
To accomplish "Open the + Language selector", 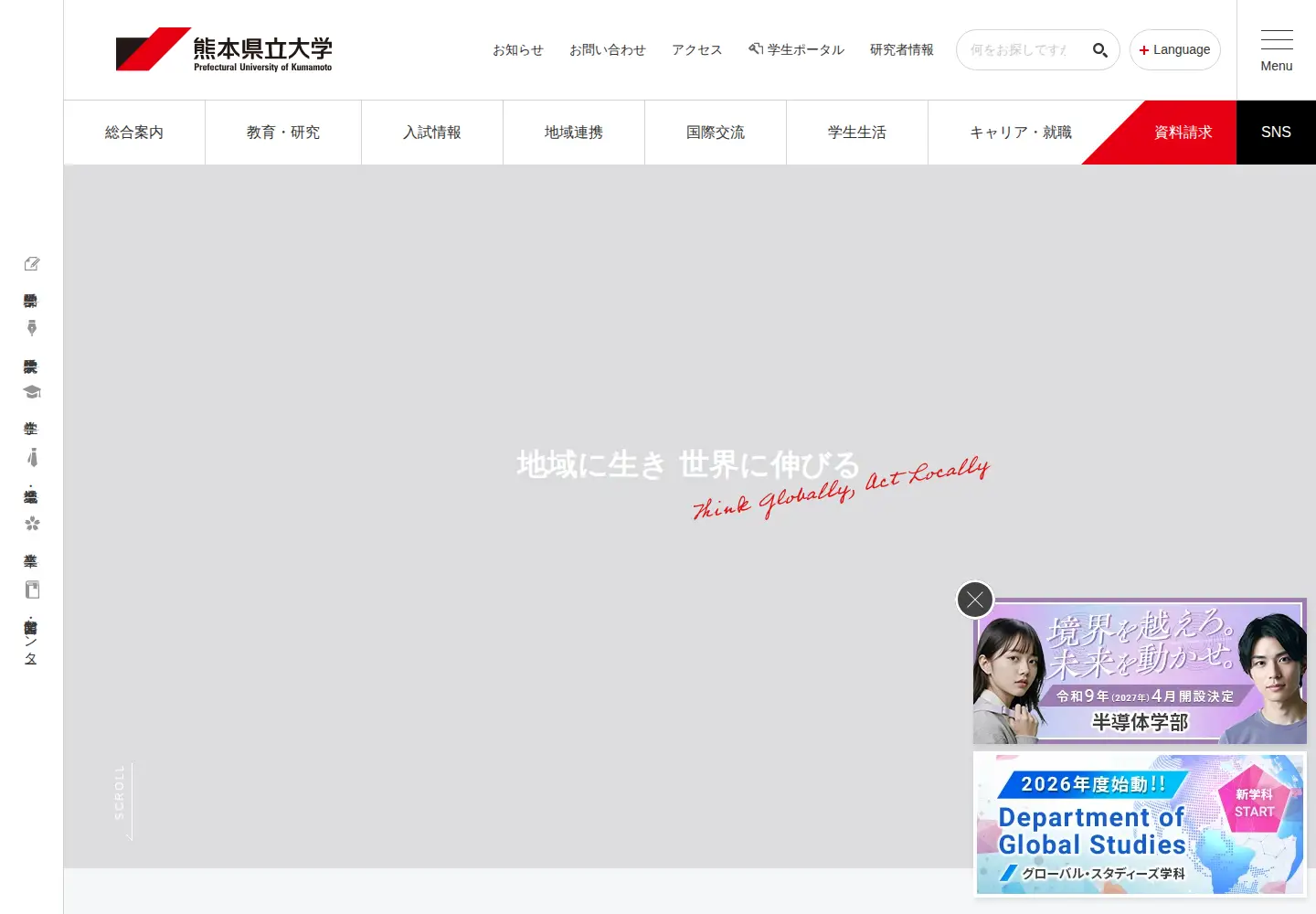I will (1175, 50).
